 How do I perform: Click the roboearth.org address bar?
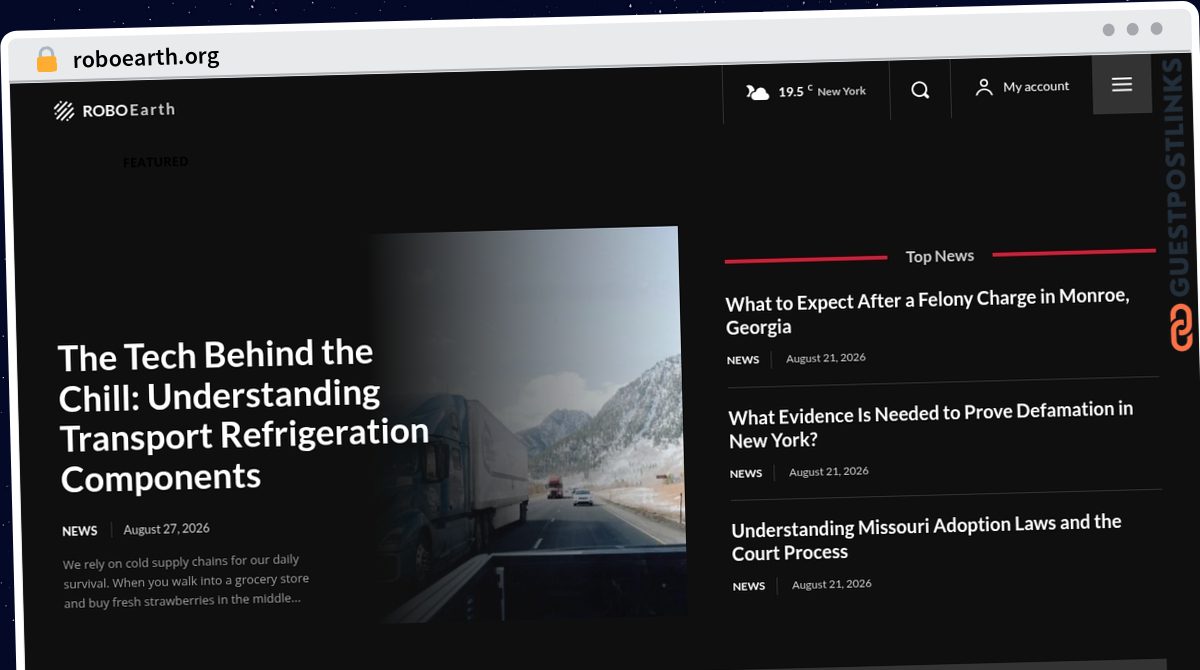[146, 58]
